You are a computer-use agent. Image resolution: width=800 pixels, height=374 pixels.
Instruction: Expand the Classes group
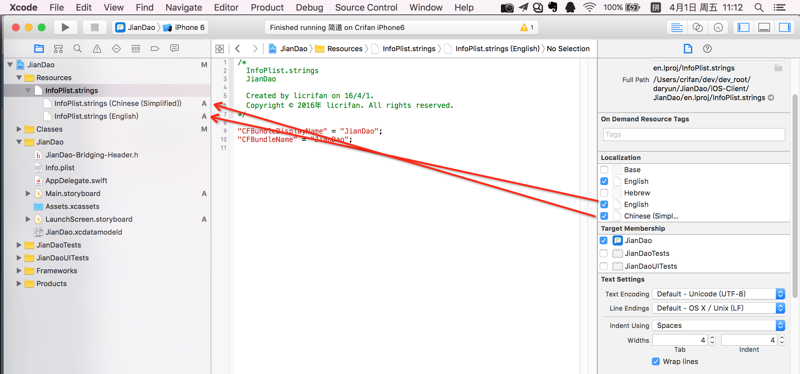tap(19, 129)
